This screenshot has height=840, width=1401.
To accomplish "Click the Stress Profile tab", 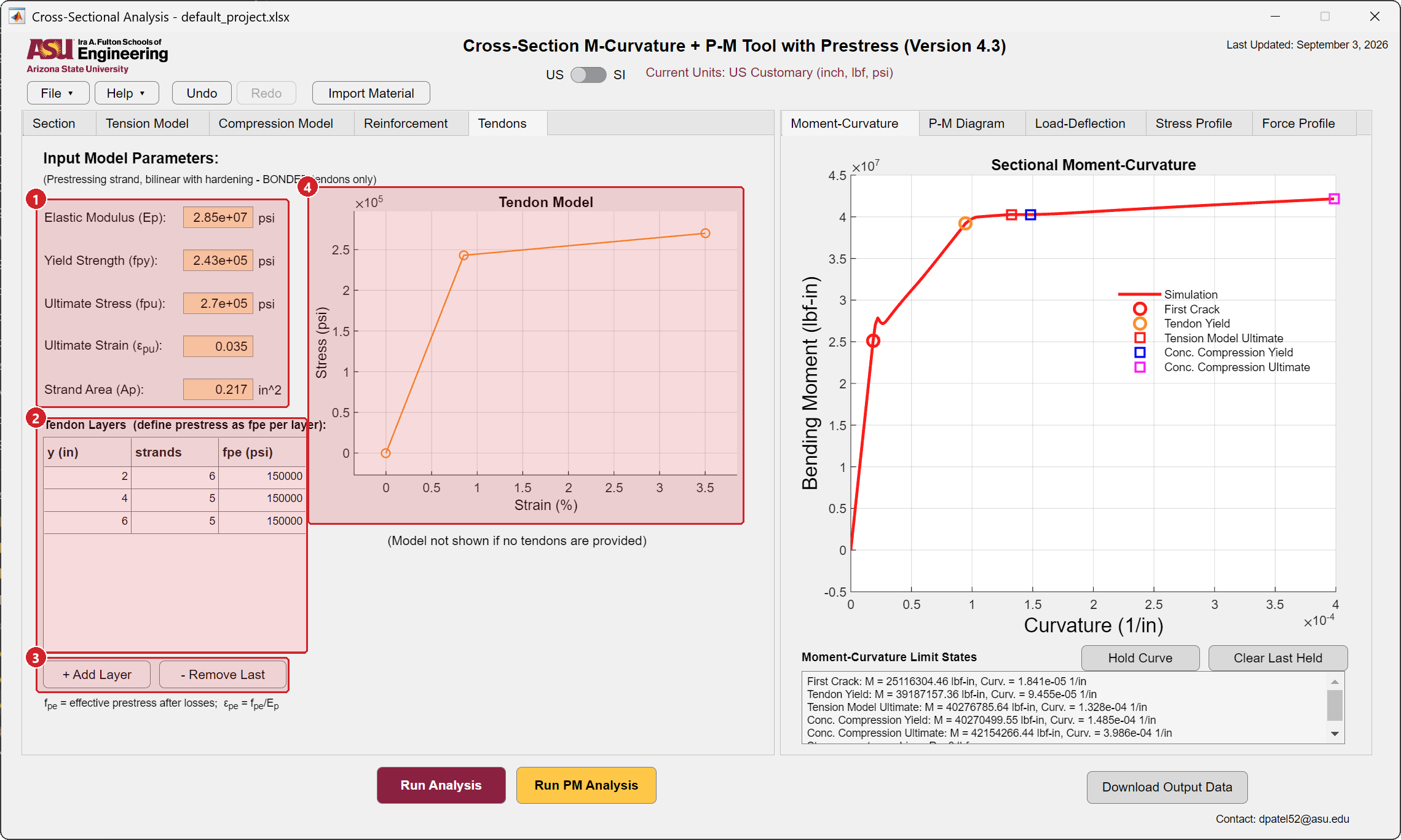I will (1193, 124).
